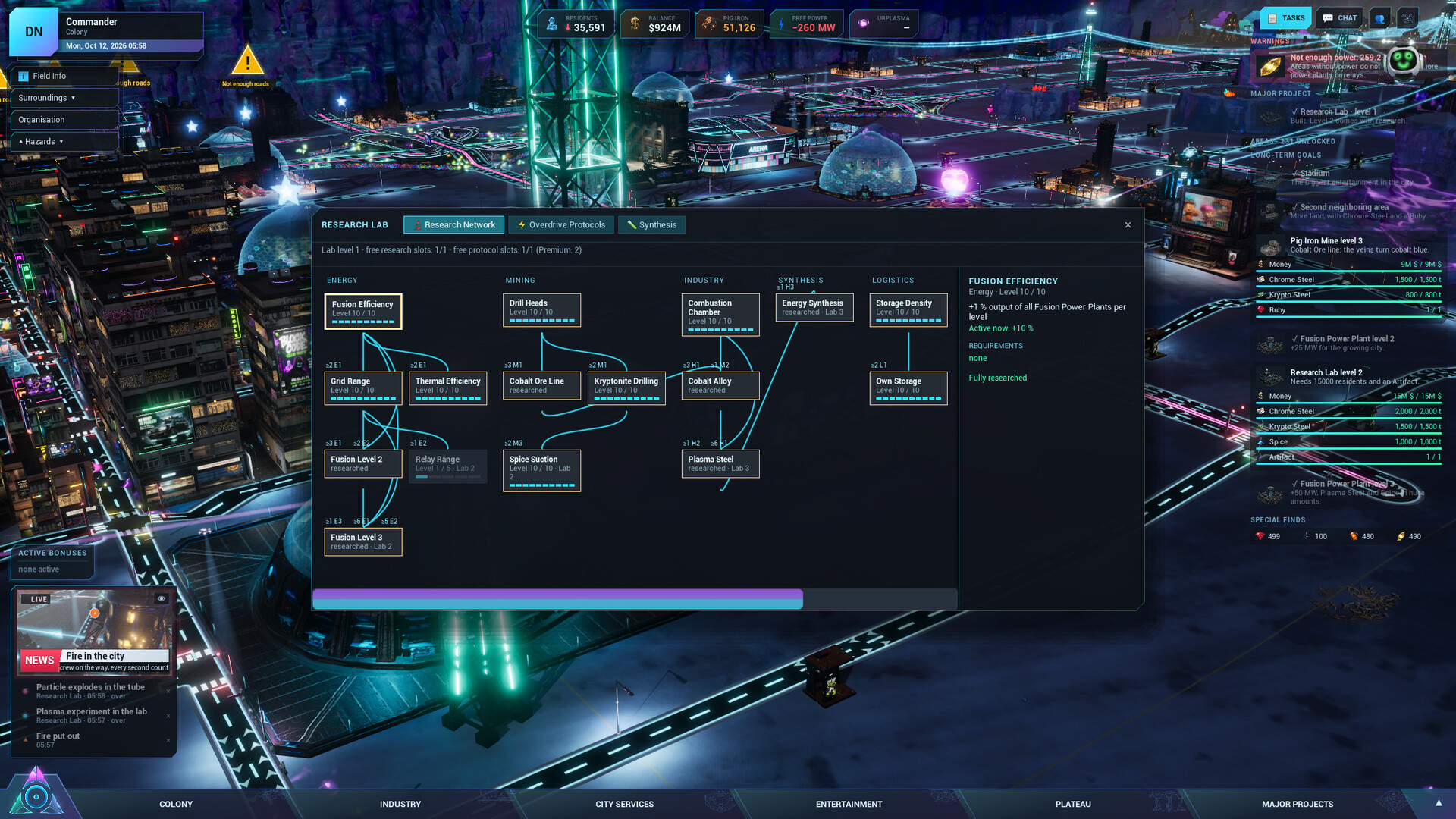The height and width of the screenshot is (819, 1456).
Task: Click the pig iron resource icon
Action: click(709, 24)
